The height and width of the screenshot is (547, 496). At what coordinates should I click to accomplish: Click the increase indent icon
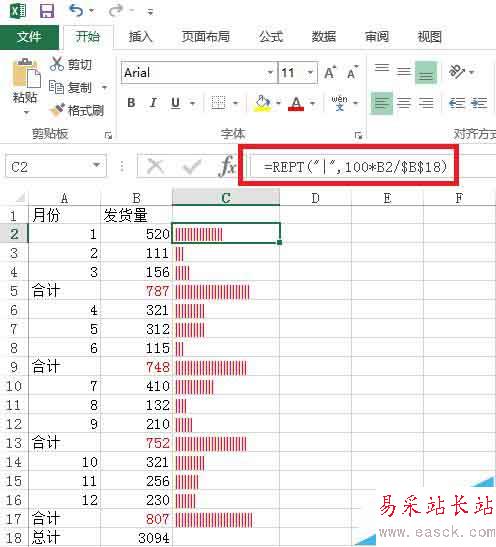tap(479, 103)
